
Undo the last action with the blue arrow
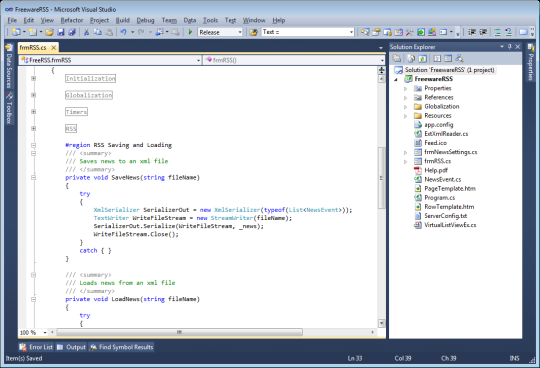coord(123,32)
